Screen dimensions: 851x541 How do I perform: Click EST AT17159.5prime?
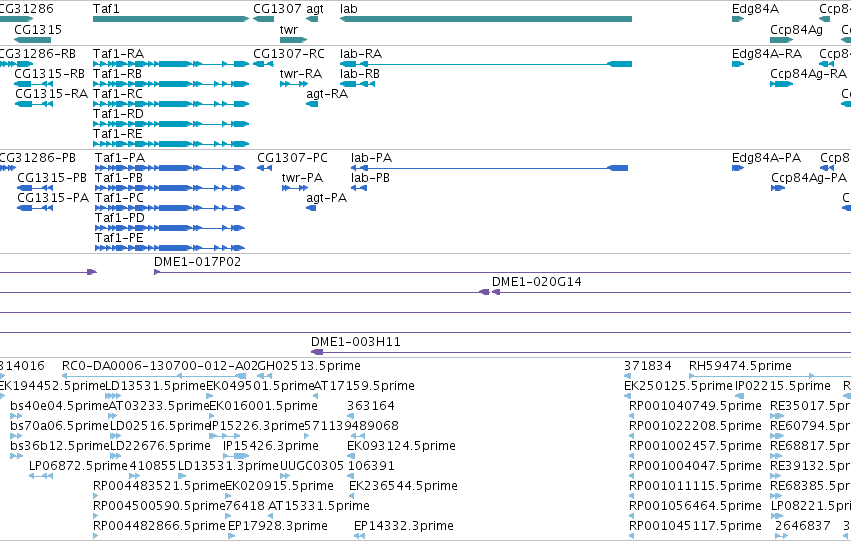tap(364, 386)
